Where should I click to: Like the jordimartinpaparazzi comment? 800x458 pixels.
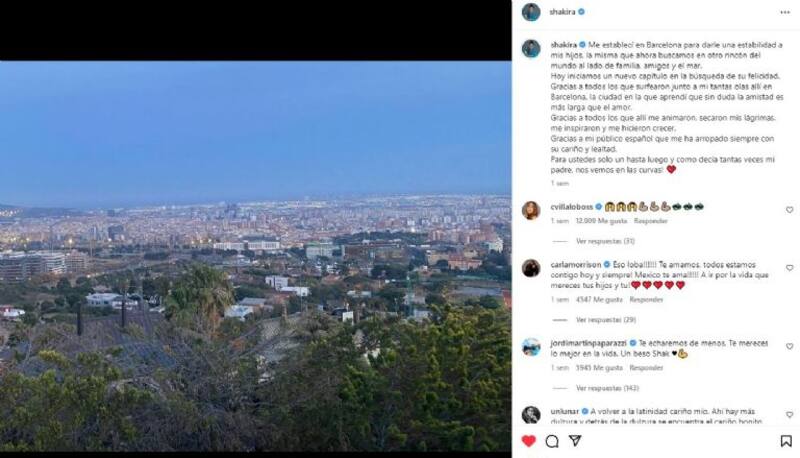[x=789, y=346]
